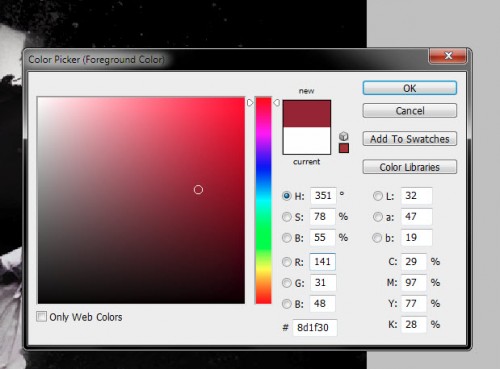Select the HSB brightness B radio button
Screen dimensions: 500x369
286,238
